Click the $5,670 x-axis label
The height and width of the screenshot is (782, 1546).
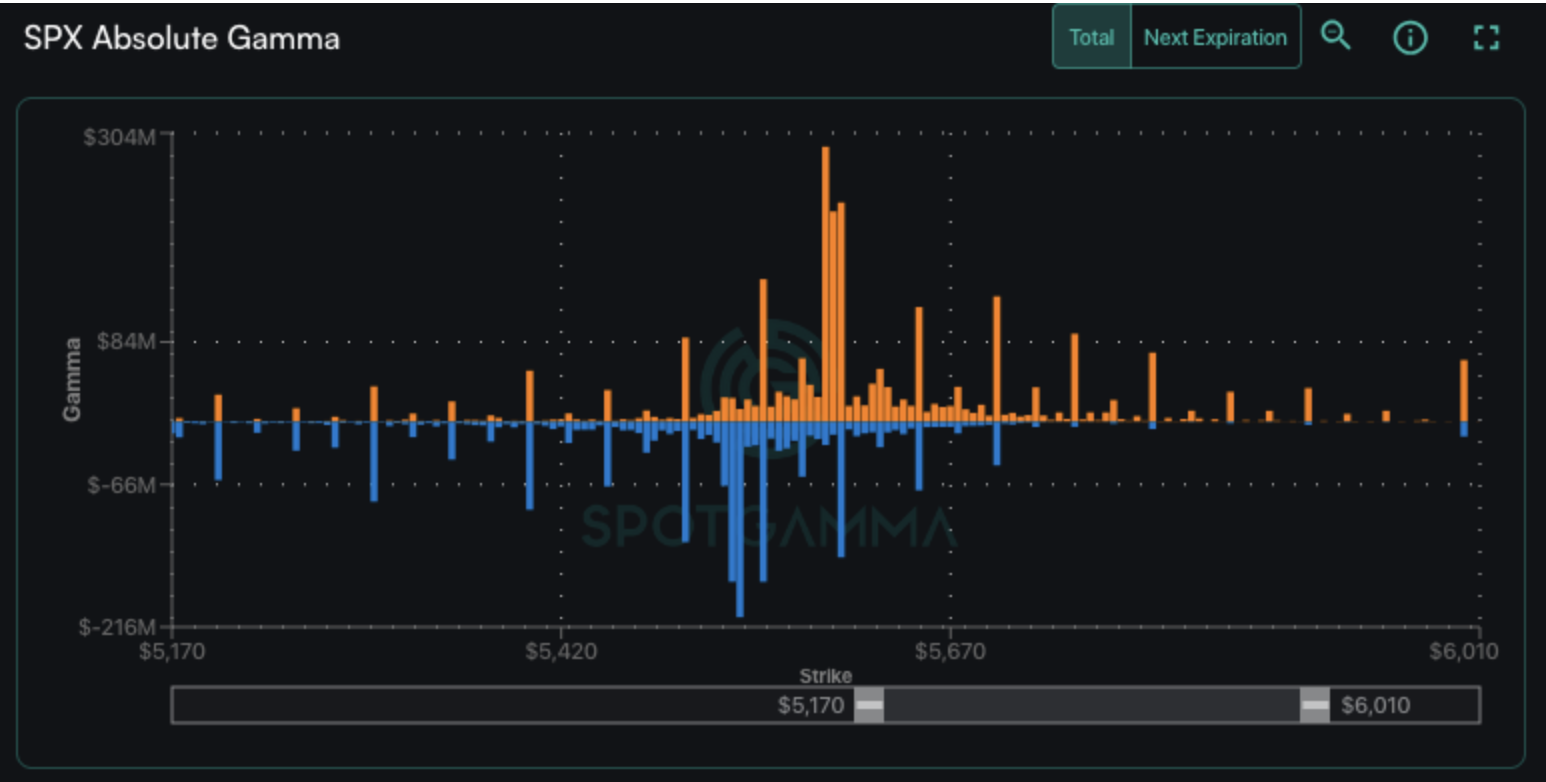pos(950,652)
